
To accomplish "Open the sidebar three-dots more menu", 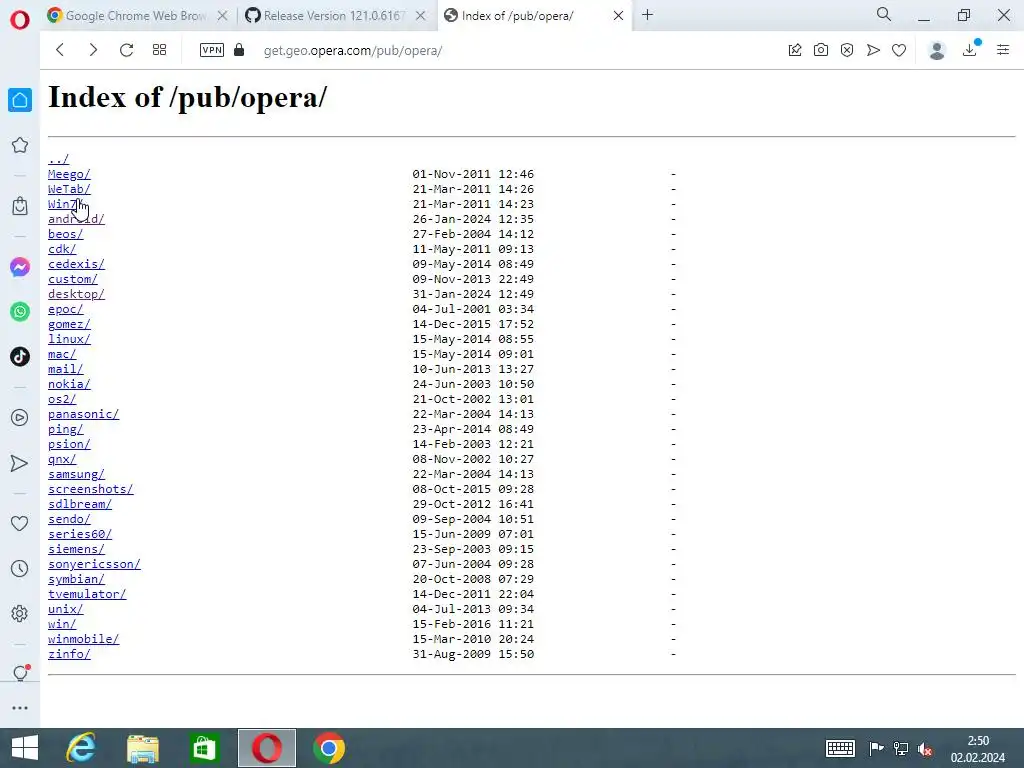I will tap(20, 708).
